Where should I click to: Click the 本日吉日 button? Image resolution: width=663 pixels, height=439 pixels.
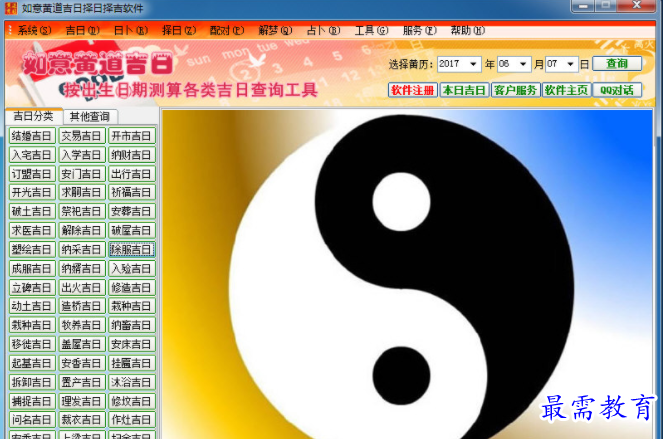(464, 90)
